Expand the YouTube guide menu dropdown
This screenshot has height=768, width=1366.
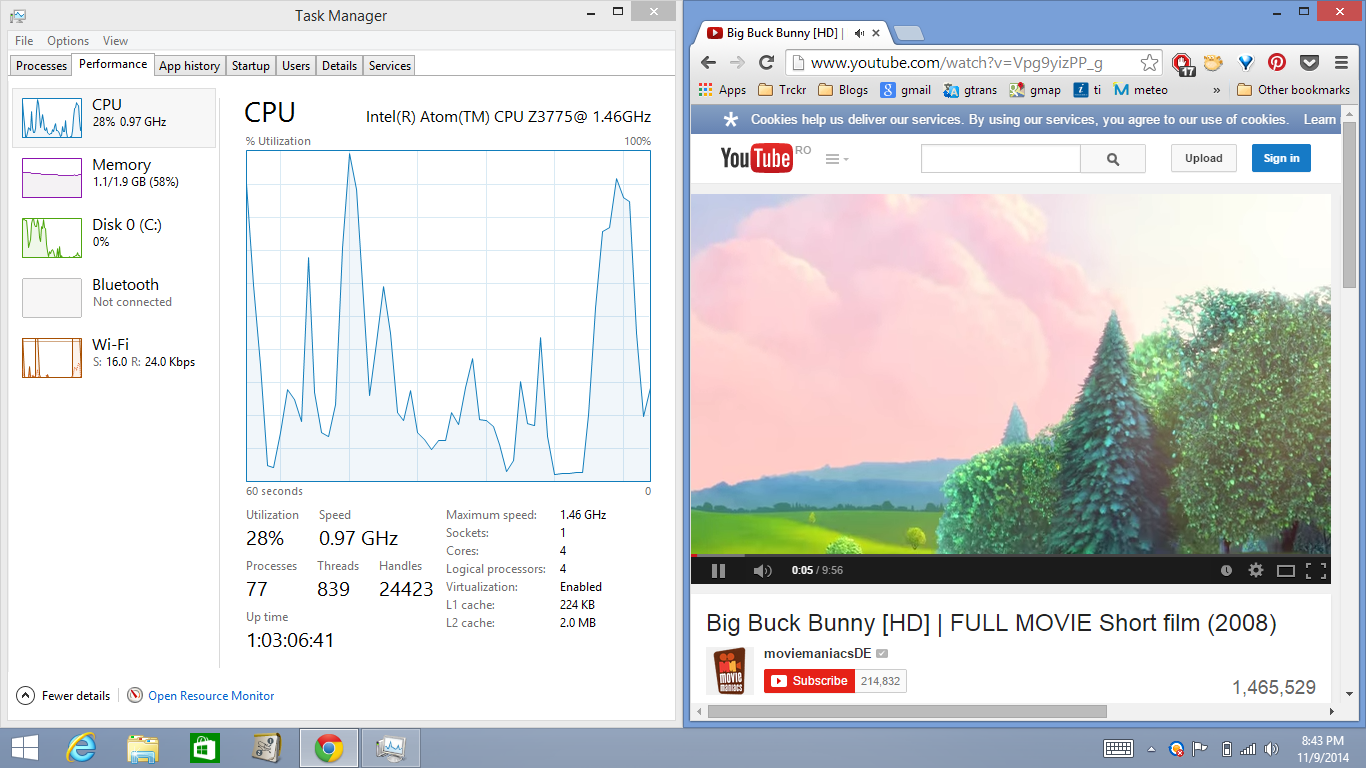[x=837, y=159]
